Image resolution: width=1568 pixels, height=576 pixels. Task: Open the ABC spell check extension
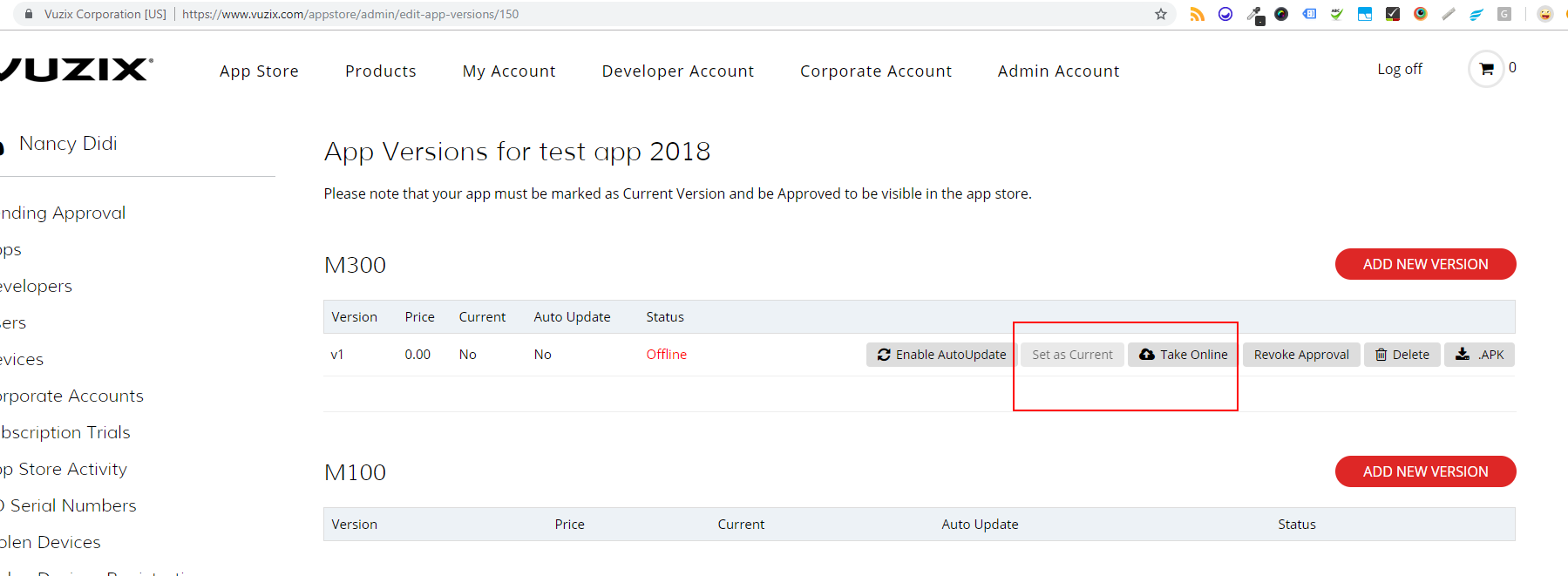click(x=1336, y=14)
